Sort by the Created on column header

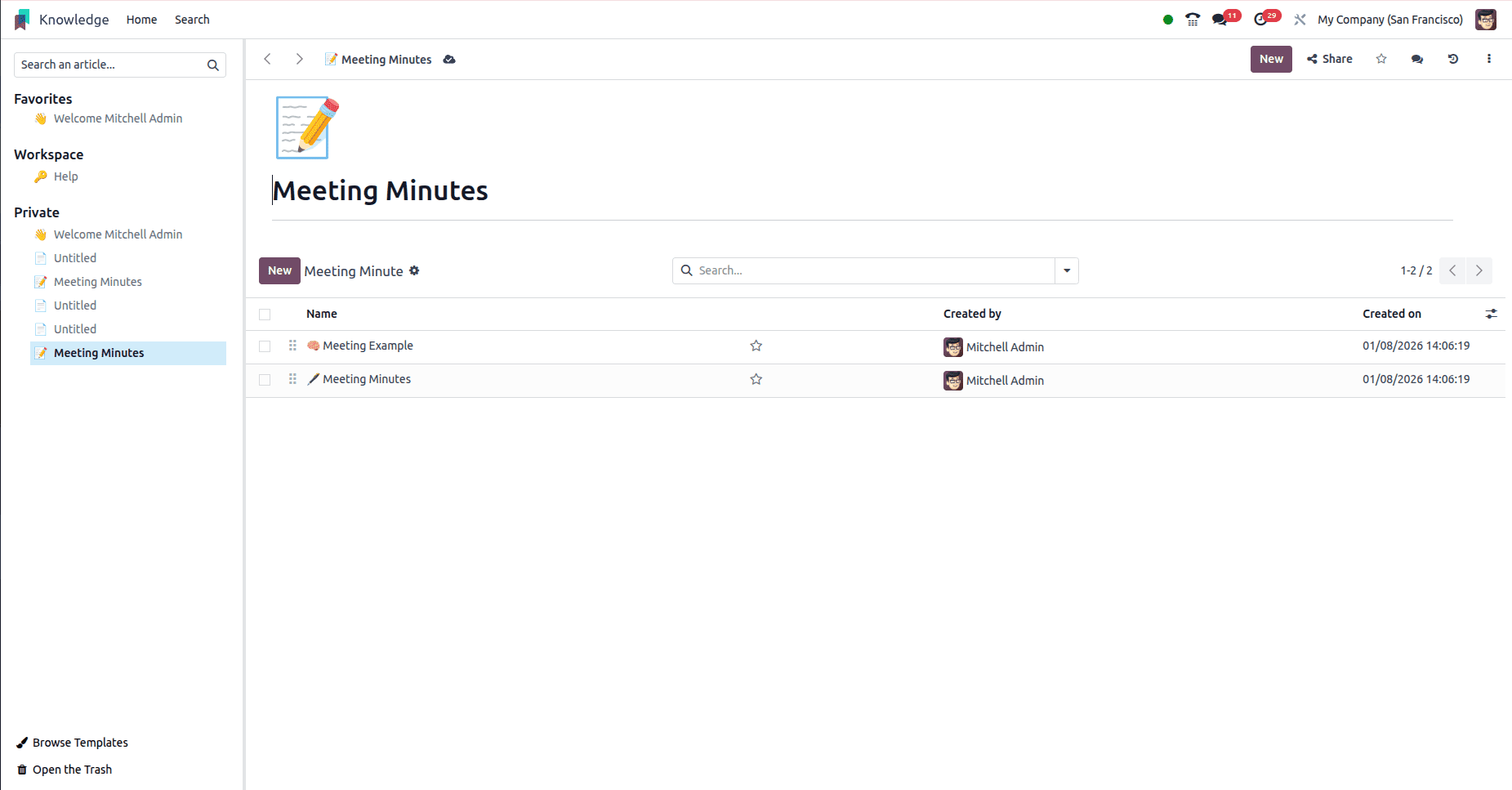1392,314
